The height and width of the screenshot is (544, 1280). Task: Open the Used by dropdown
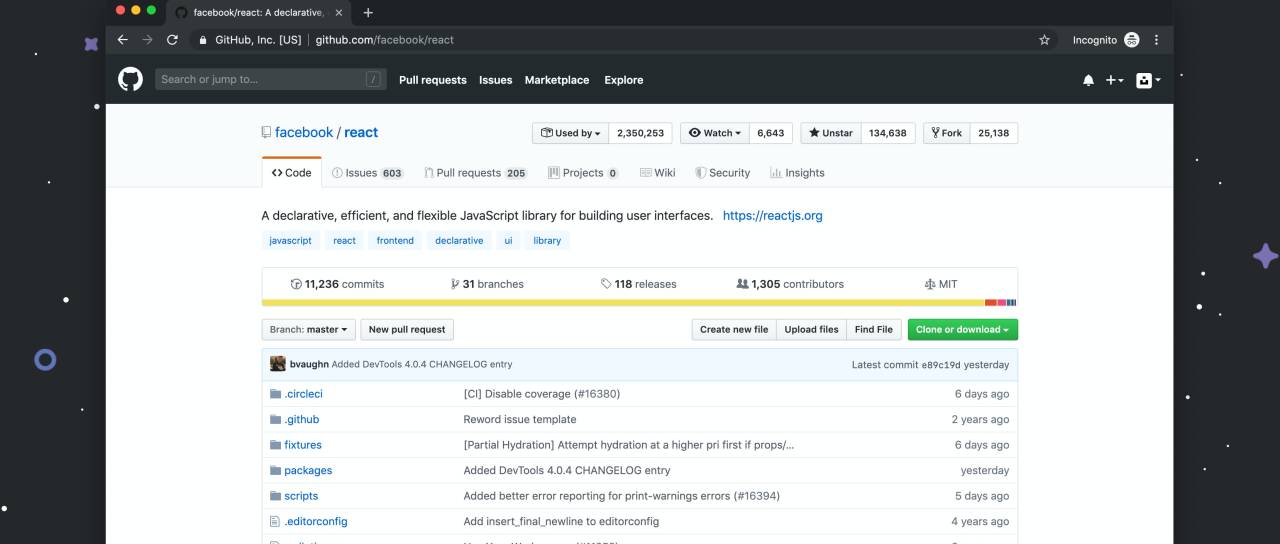click(570, 133)
